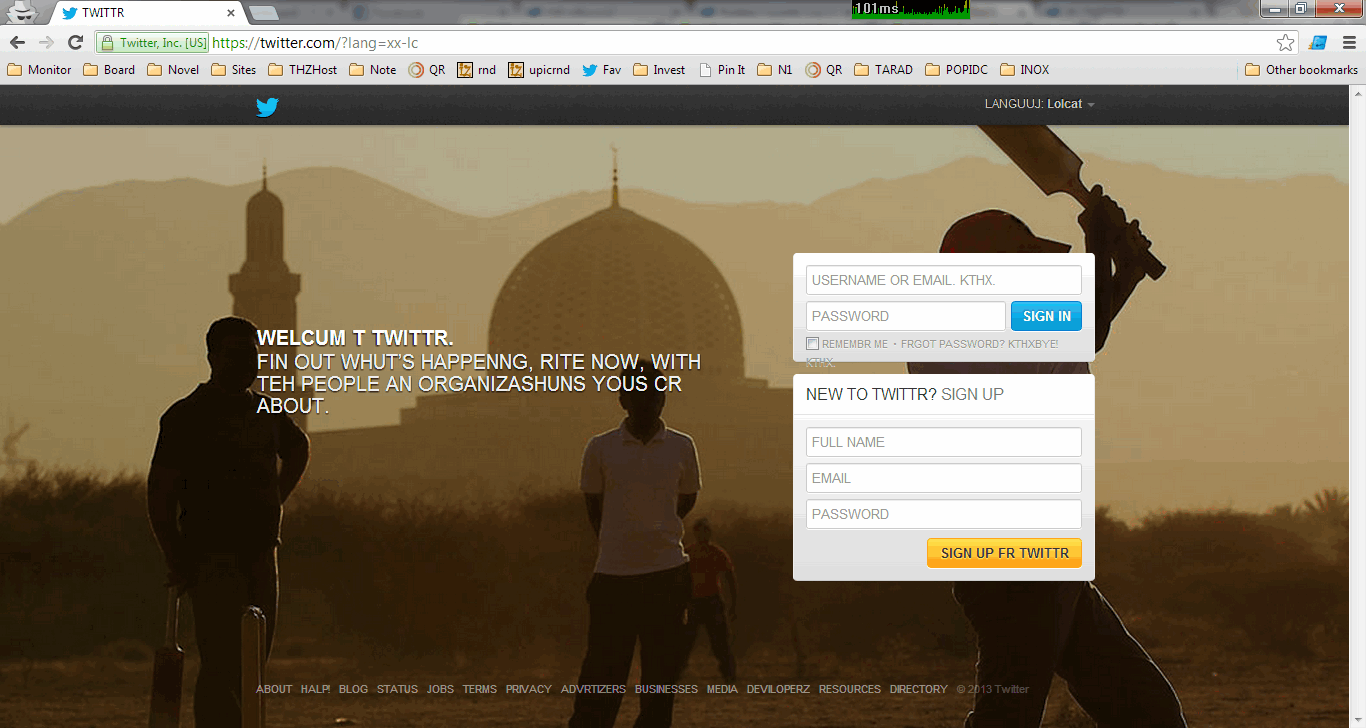Open the Invest bookmarks folder
The image size is (1366, 728).
659,70
